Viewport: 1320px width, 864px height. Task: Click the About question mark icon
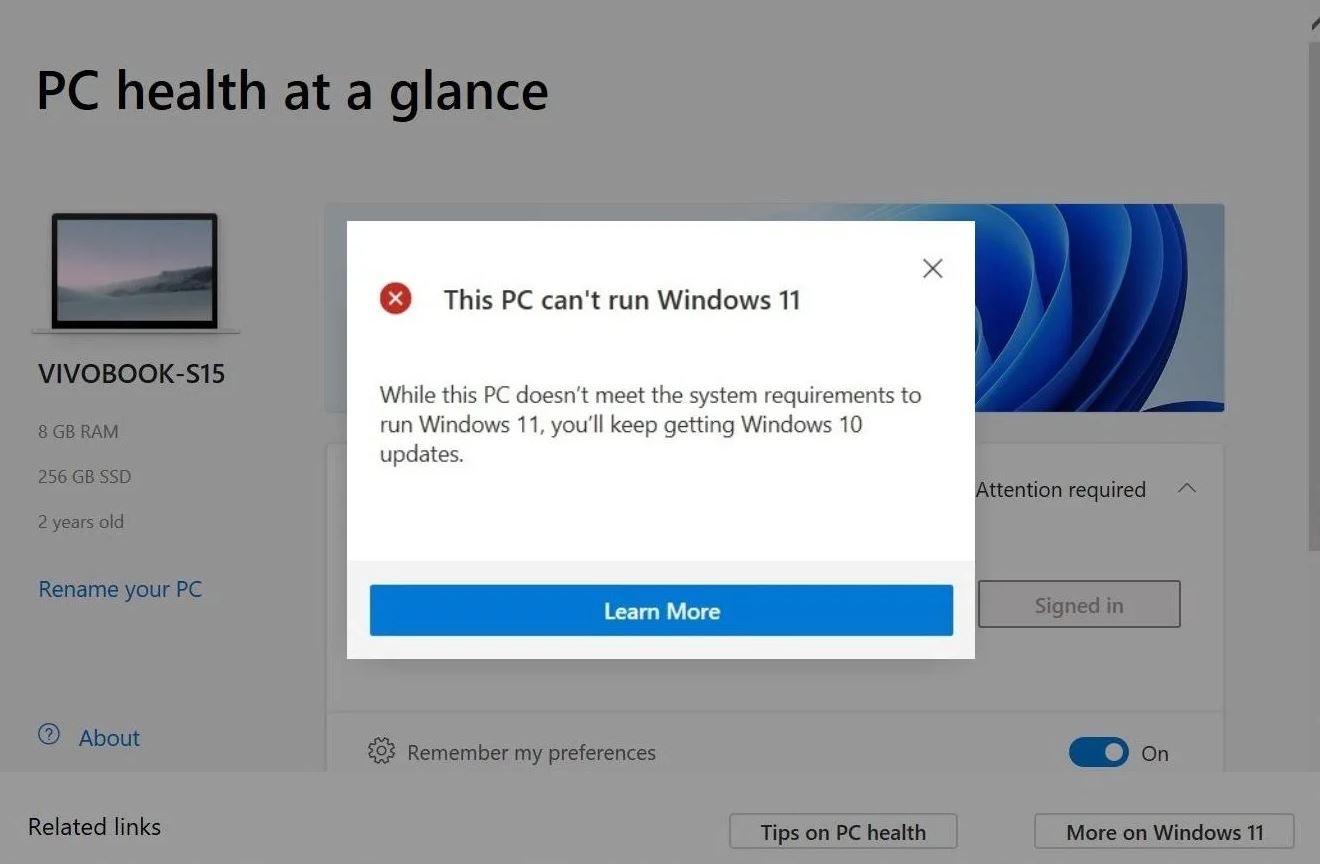(49, 735)
